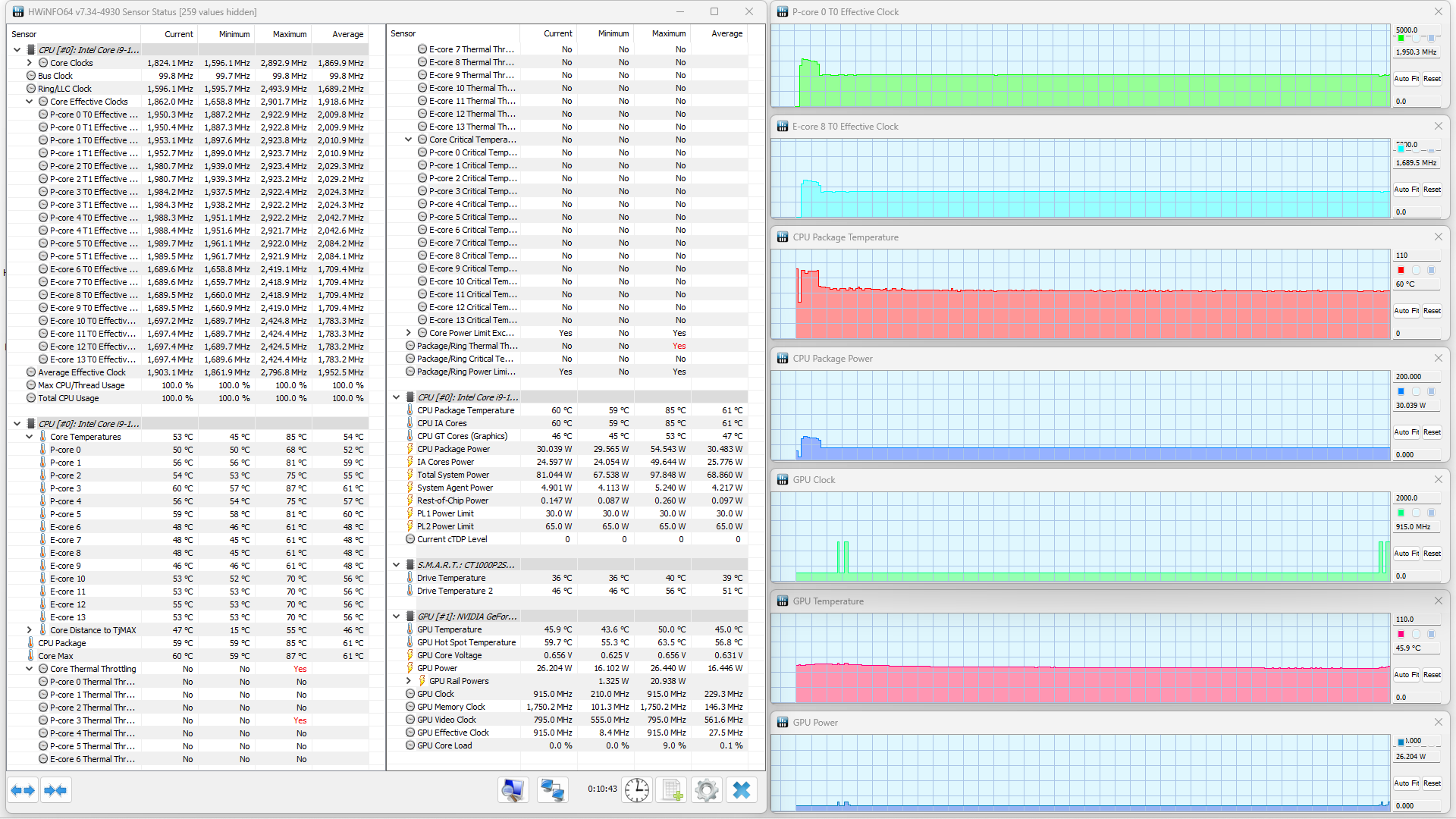
Task: Collapse the Core Effective Clocks group
Action: point(30,102)
